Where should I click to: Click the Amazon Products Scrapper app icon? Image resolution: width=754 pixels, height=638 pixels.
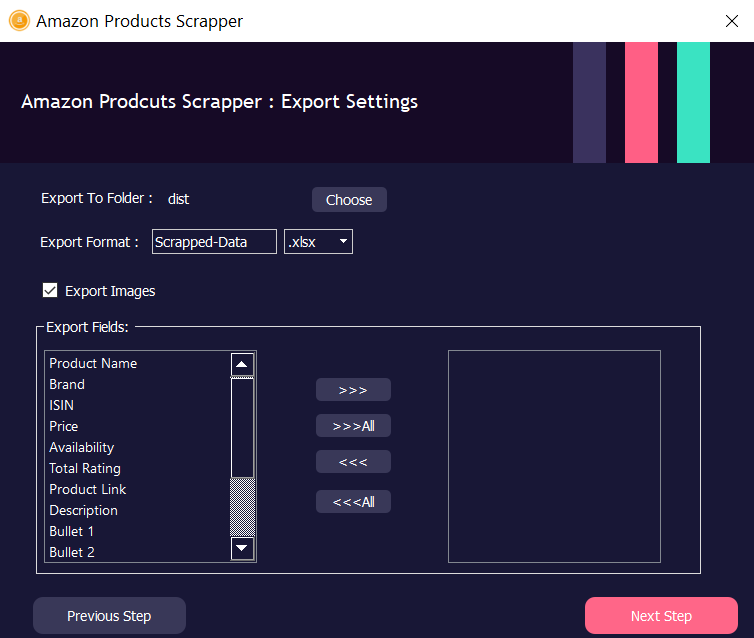click(19, 21)
